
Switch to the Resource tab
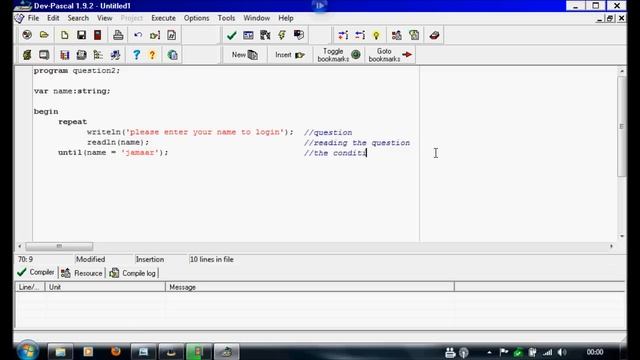point(82,273)
